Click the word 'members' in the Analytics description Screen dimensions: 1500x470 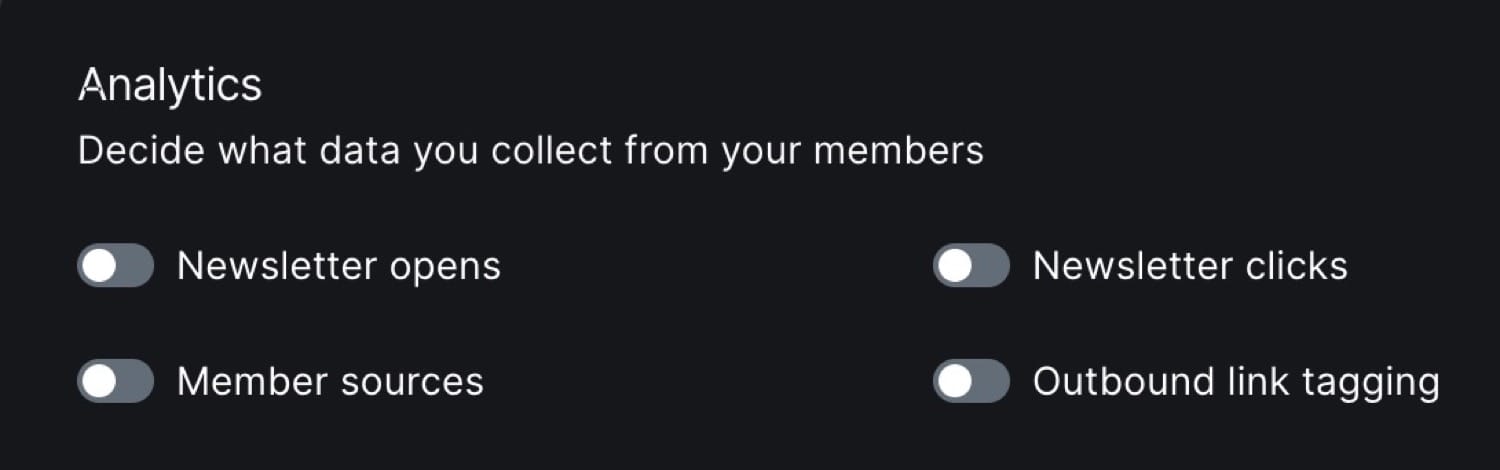(x=898, y=151)
